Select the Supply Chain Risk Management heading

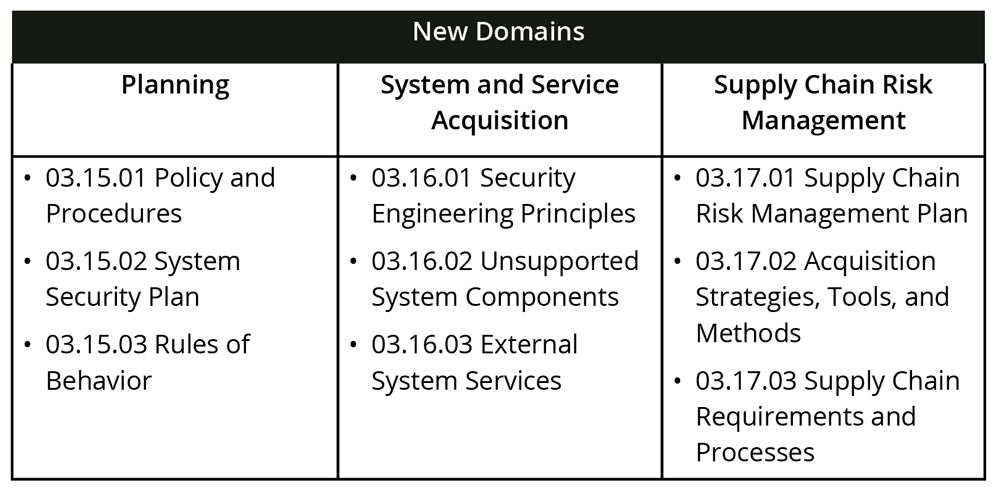823,103
